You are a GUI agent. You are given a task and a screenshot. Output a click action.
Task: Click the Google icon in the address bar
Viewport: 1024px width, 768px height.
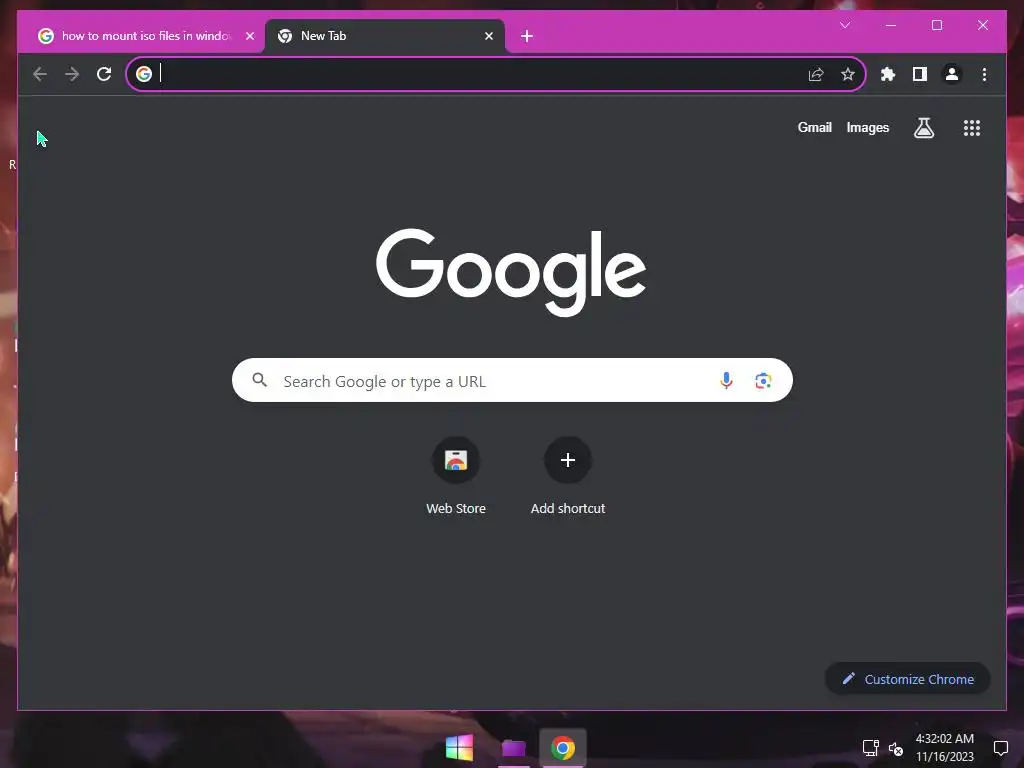click(x=144, y=74)
